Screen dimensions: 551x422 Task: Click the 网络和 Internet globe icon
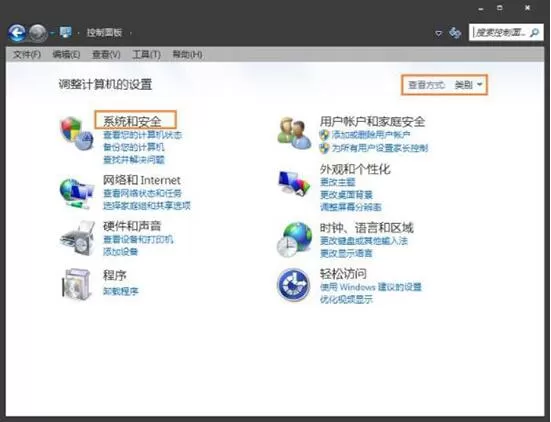coord(77,193)
